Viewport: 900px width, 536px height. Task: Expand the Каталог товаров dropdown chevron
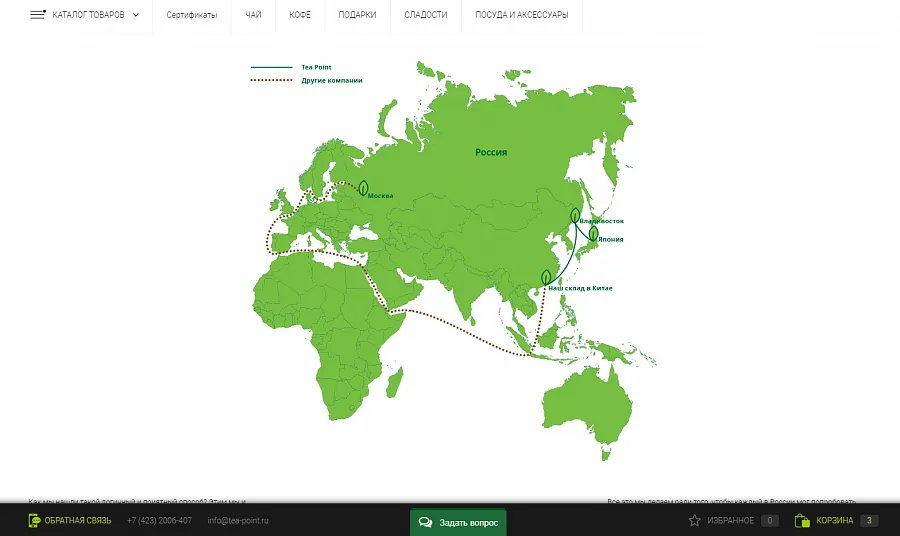point(135,15)
